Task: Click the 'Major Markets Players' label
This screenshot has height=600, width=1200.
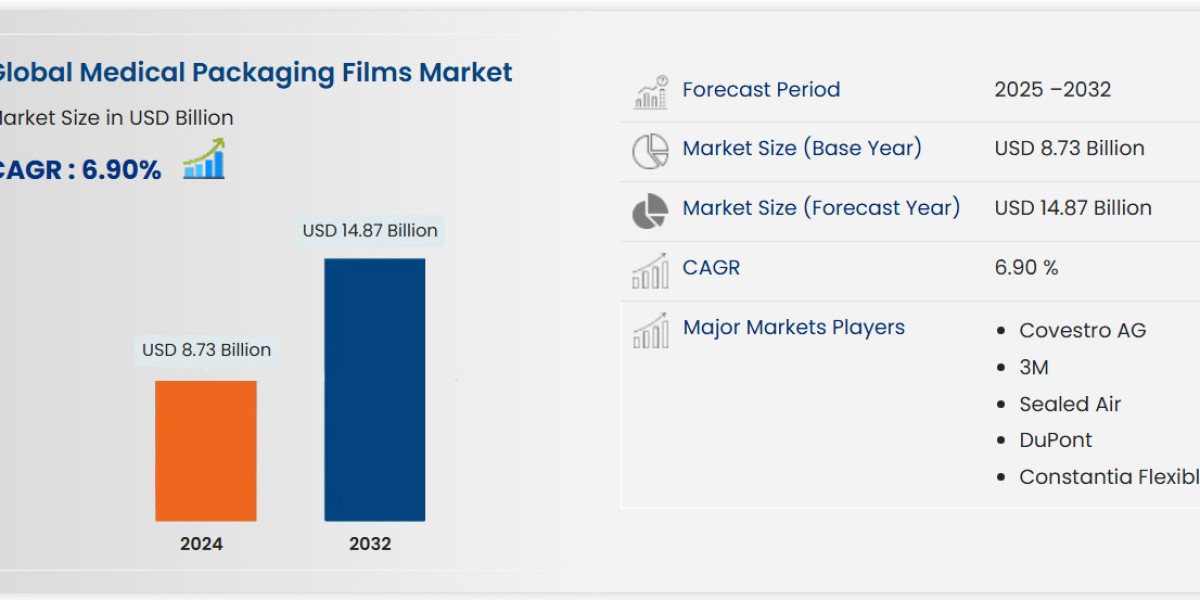Action: (794, 328)
